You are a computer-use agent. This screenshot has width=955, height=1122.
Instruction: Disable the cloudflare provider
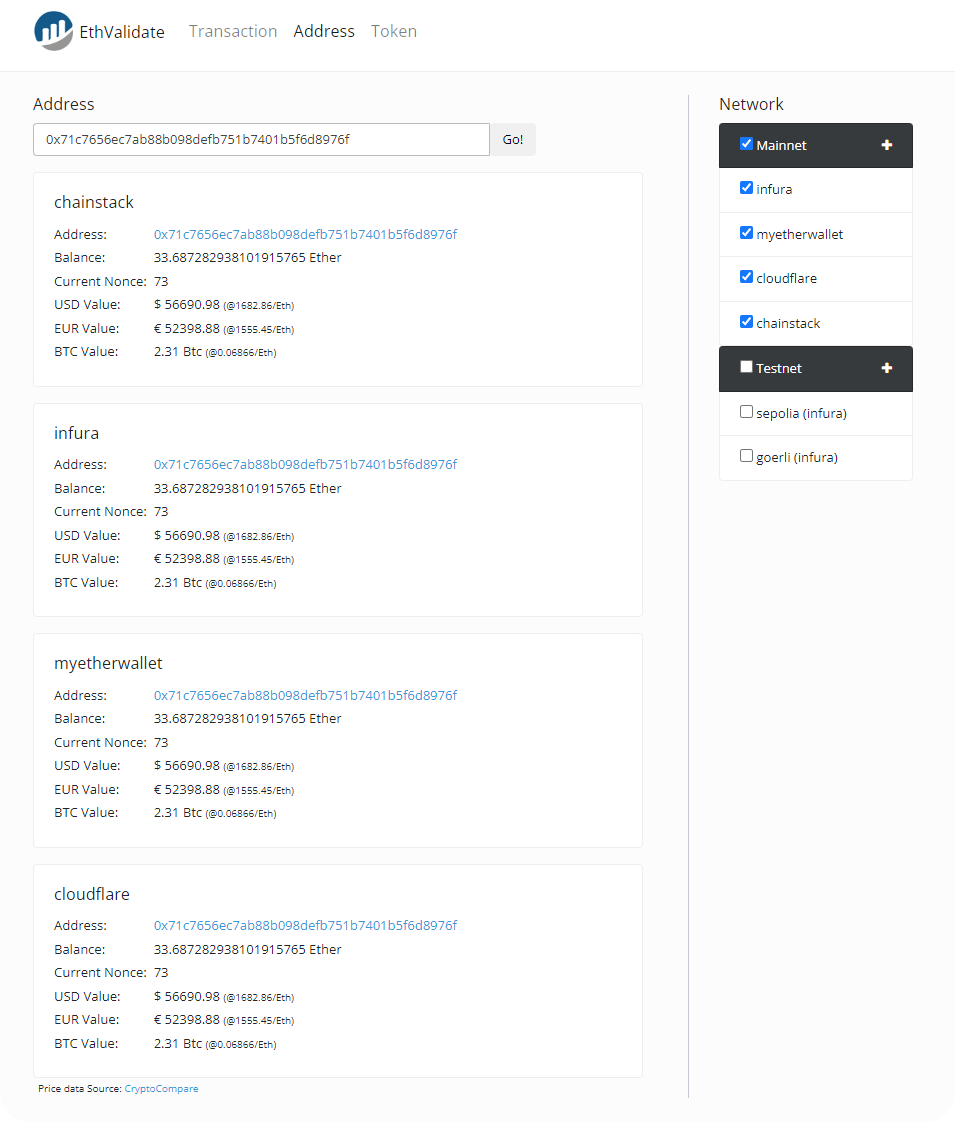[746, 277]
